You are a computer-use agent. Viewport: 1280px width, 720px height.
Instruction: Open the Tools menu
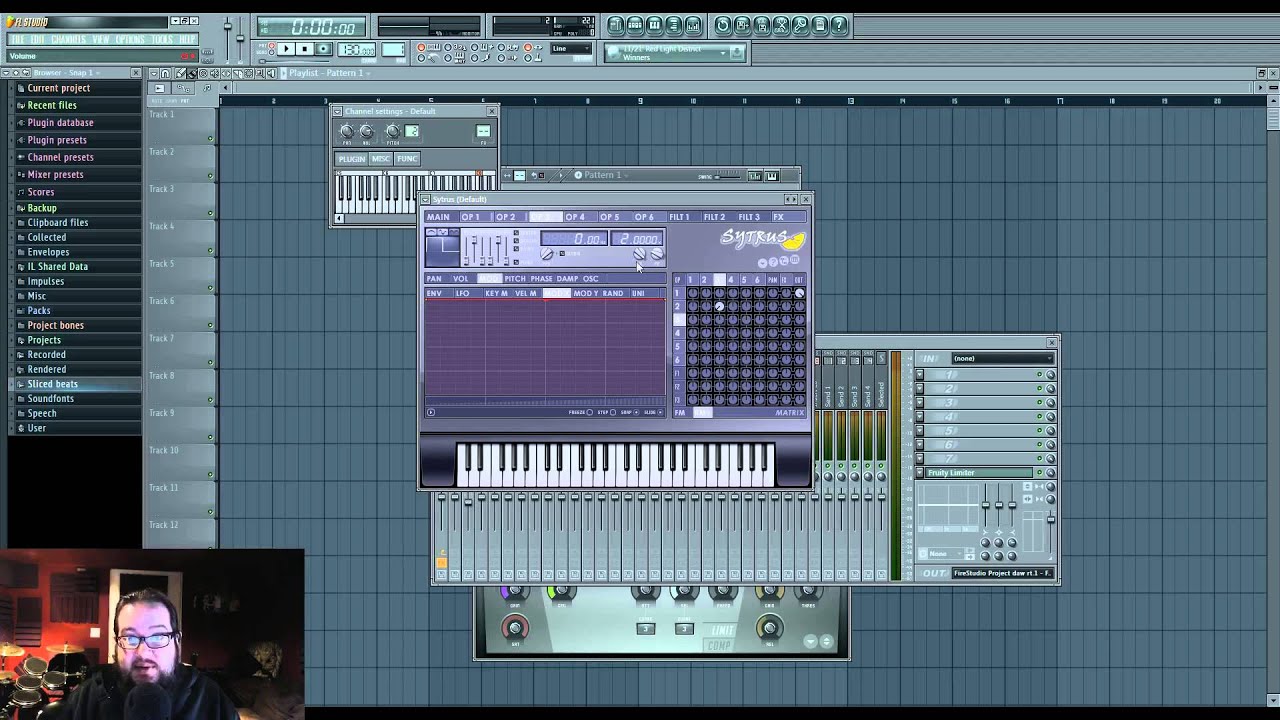point(162,39)
